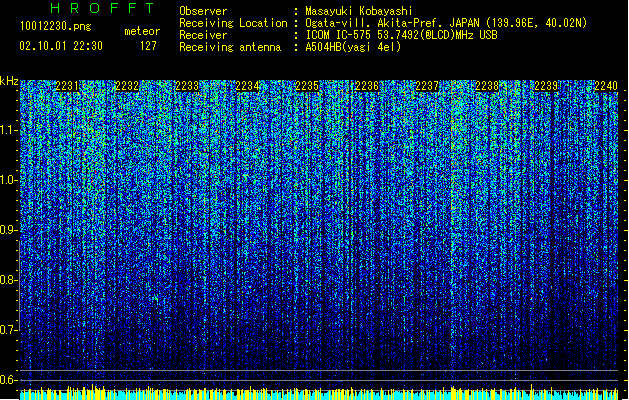Screen dimensions: 629x400
Task: Click the 2233 time marker
Action: pyautogui.click(x=187, y=86)
